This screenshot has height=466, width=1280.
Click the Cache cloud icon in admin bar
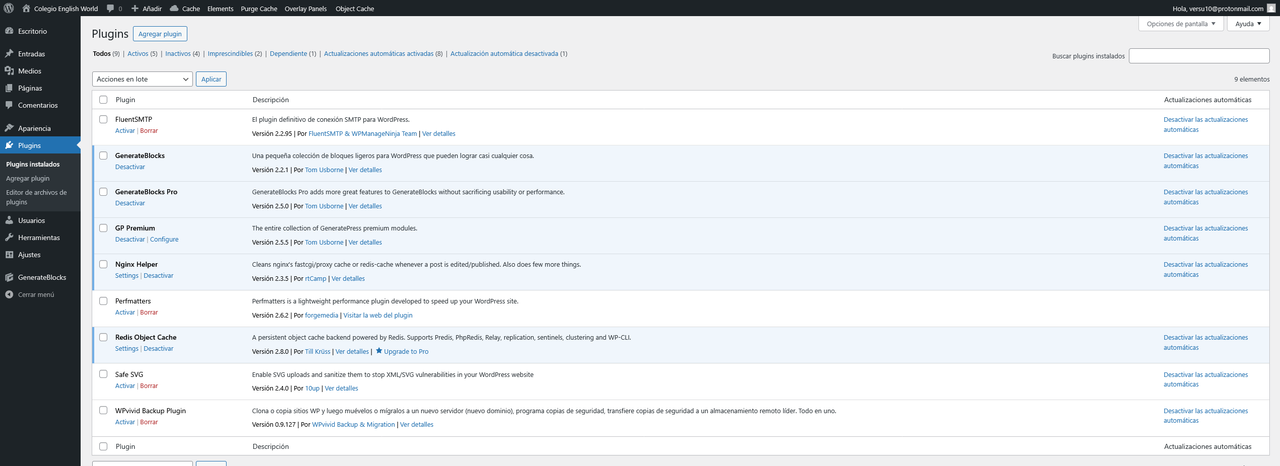point(174,8)
